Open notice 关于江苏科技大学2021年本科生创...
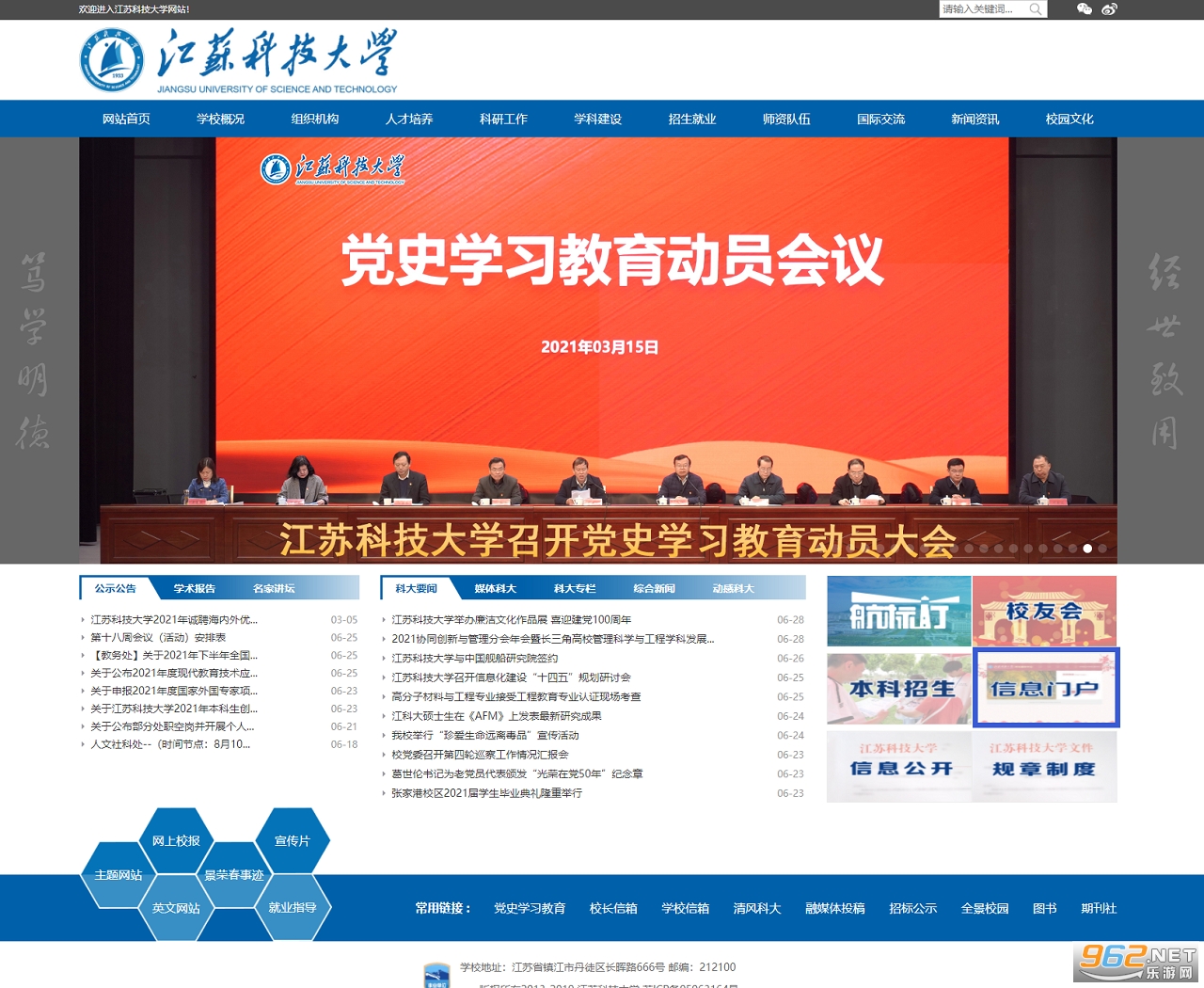 click(x=174, y=709)
